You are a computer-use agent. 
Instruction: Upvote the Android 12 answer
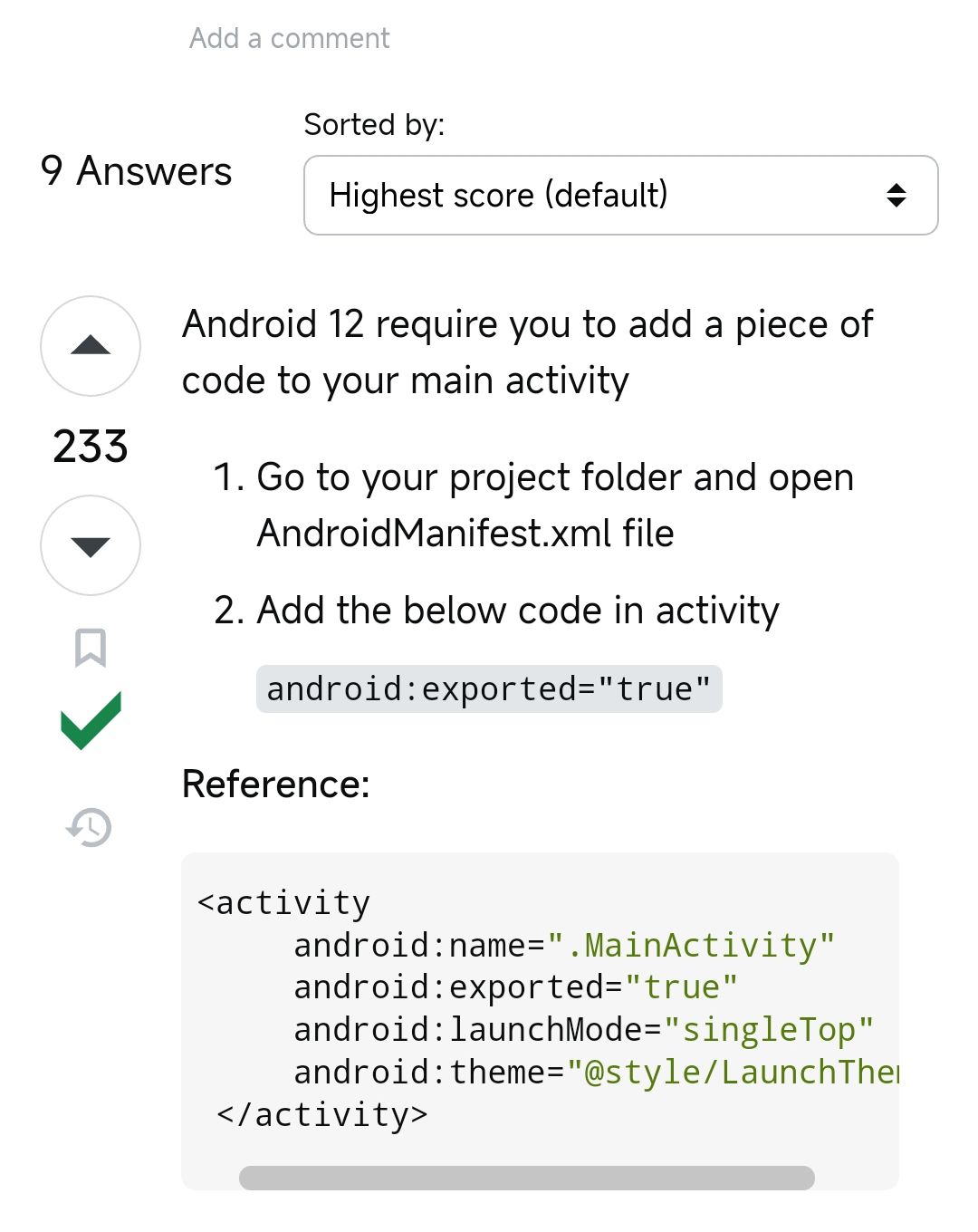[x=91, y=346]
